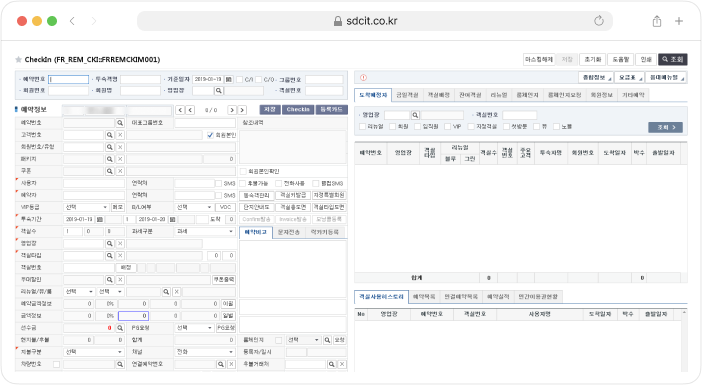Image resolution: width=702 pixels, height=385 pixels.
Task: Check SMS box on the 사용자 row
Action: click(218, 184)
